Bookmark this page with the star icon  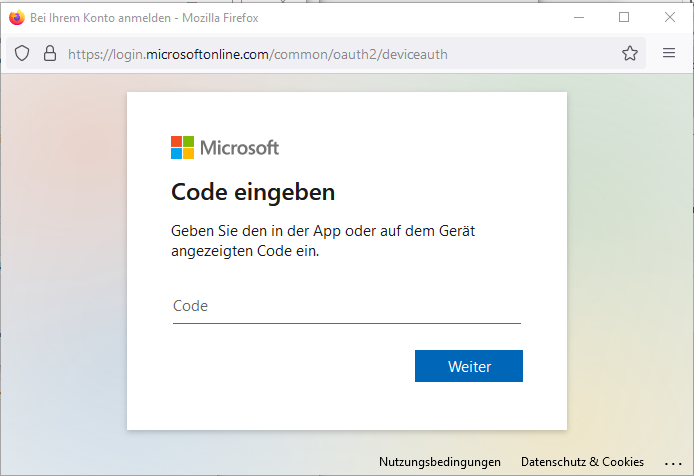click(629, 54)
